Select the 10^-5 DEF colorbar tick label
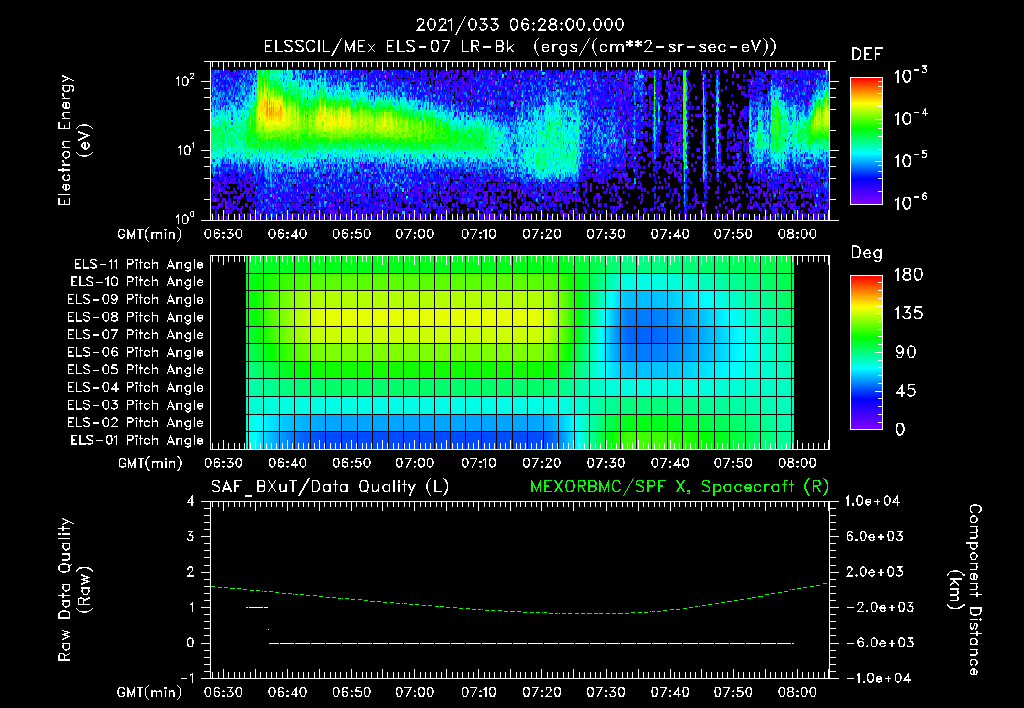1024x708 pixels. point(910,159)
